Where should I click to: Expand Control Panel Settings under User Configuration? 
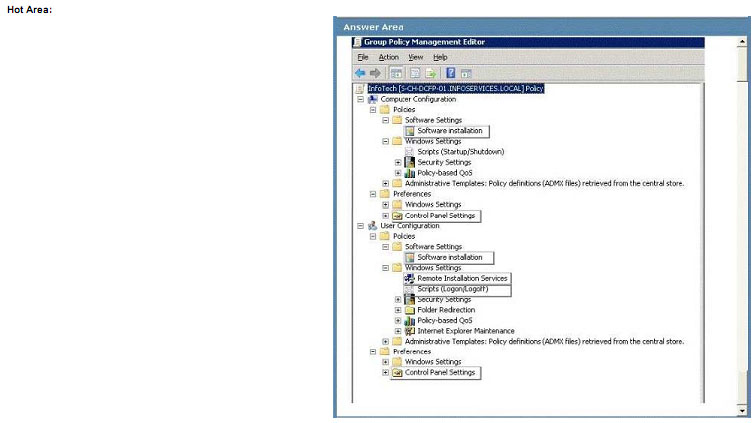(x=386, y=373)
